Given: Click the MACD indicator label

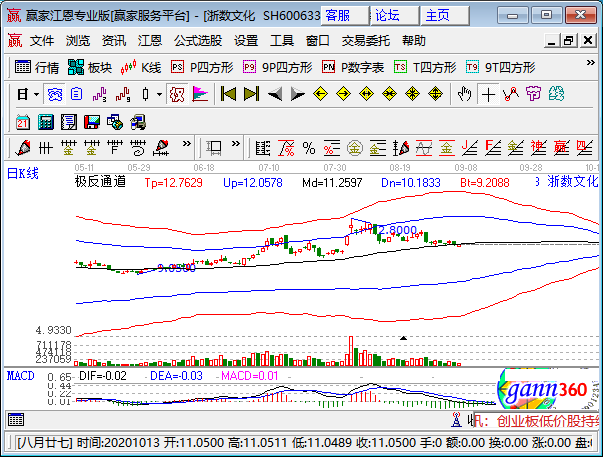Looking at the screenshot, I should pos(20,376).
